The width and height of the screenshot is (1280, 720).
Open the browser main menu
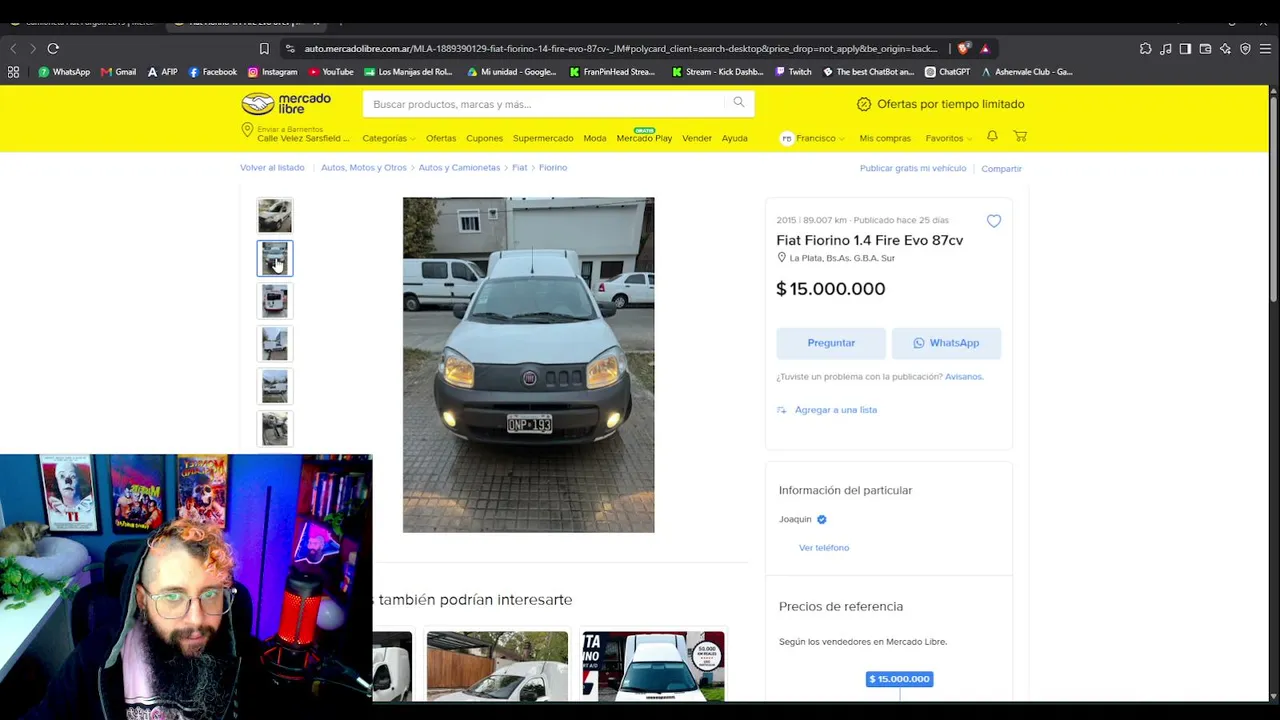[x=1265, y=48]
